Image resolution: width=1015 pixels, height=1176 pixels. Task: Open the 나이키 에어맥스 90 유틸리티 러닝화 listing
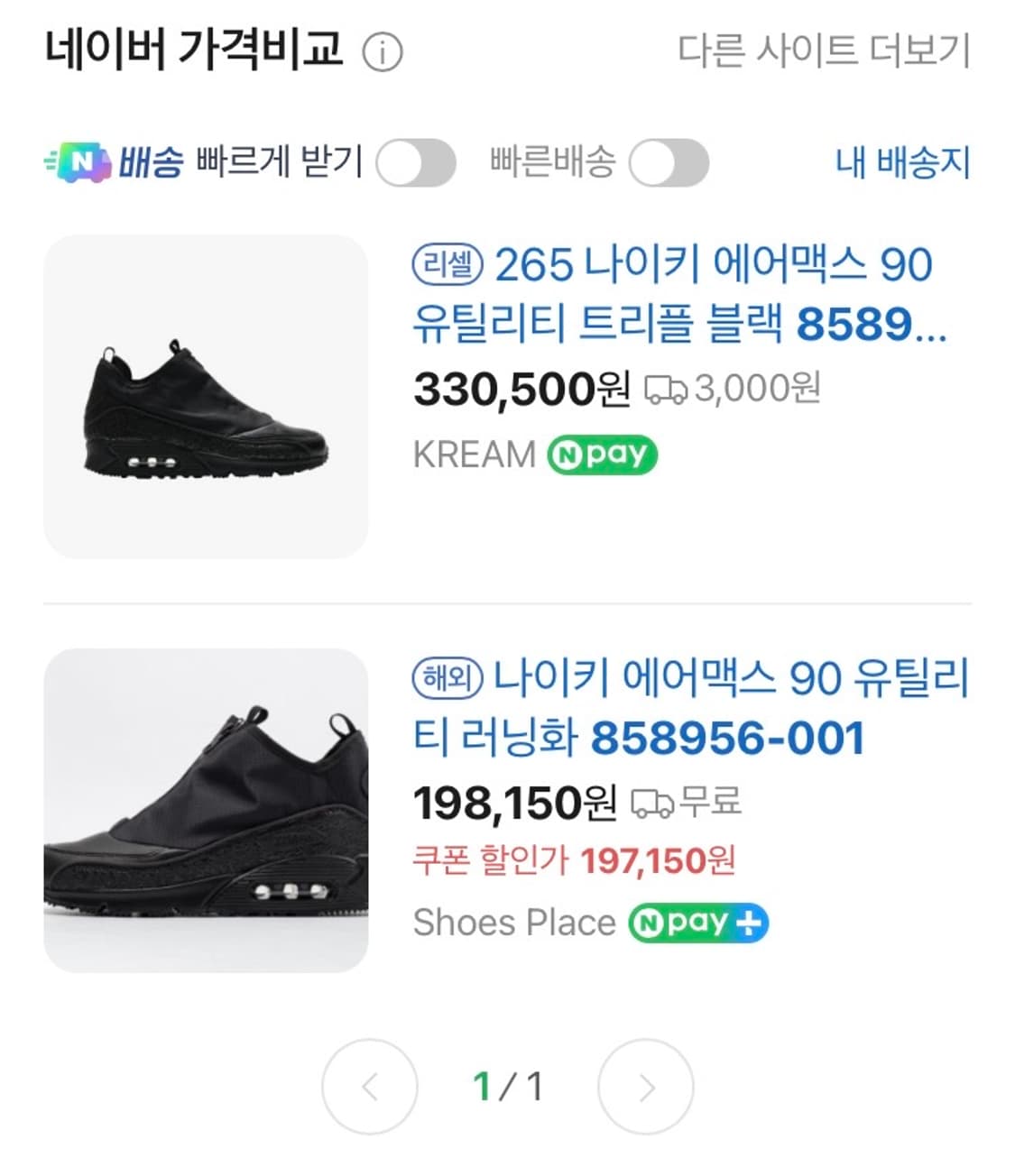pos(690,708)
